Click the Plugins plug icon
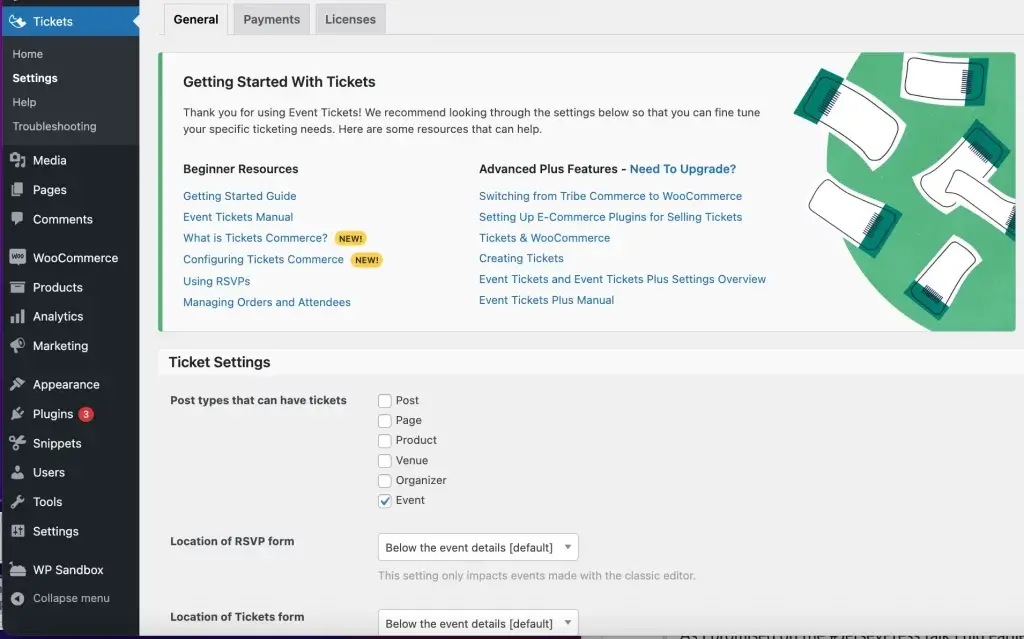1024x639 pixels. coord(17,414)
